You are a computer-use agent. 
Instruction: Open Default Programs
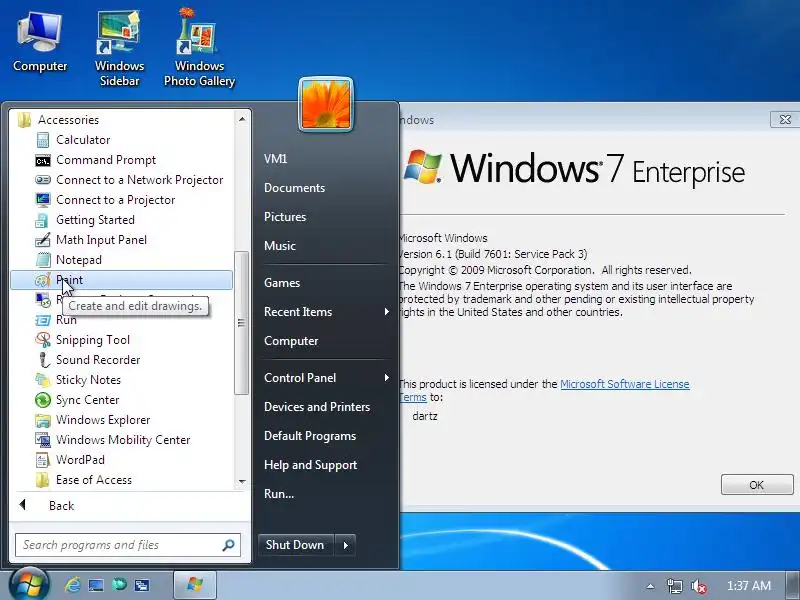(x=310, y=436)
